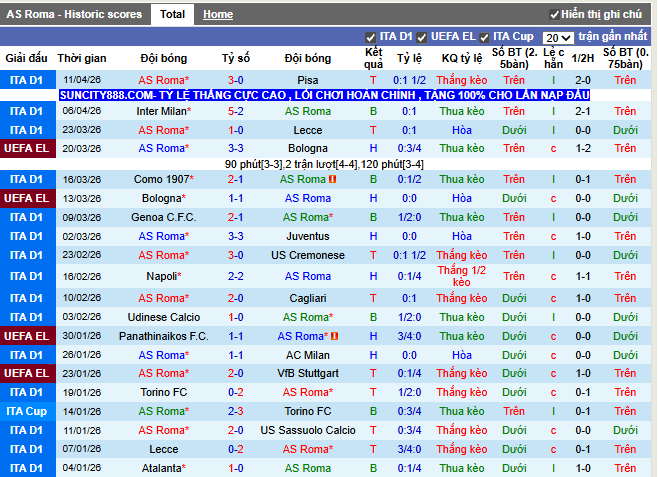The image size is (658, 477).
Task: Click the UEFA EL badge for VfB Stuttgart match
Action: click(26, 373)
